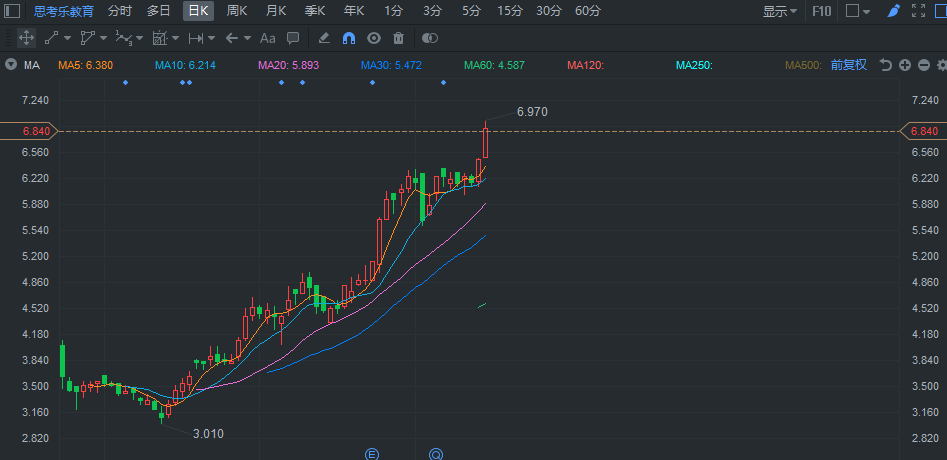Switch to the 多日 tab
Image resolution: width=947 pixels, height=460 pixels.
159,10
